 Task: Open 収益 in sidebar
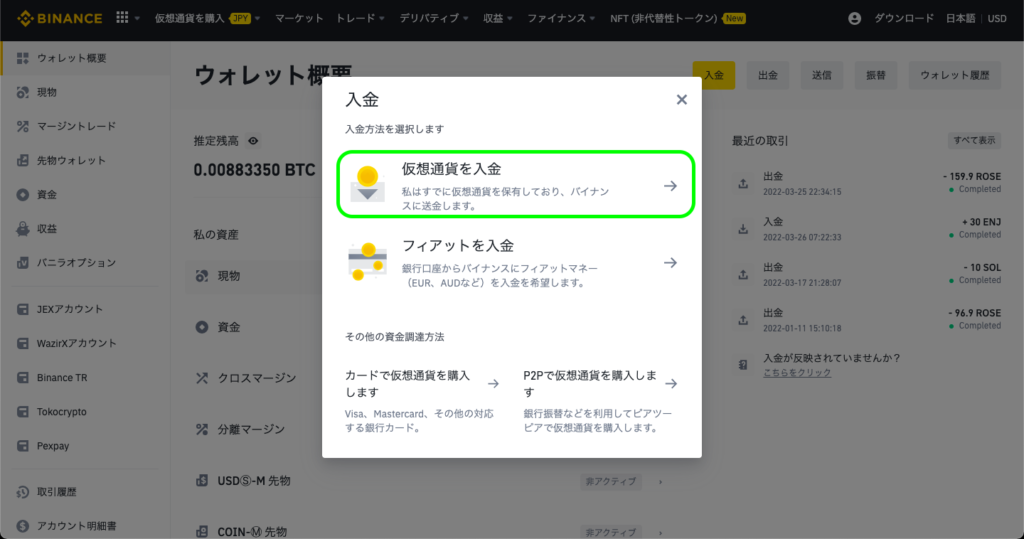click(x=85, y=229)
